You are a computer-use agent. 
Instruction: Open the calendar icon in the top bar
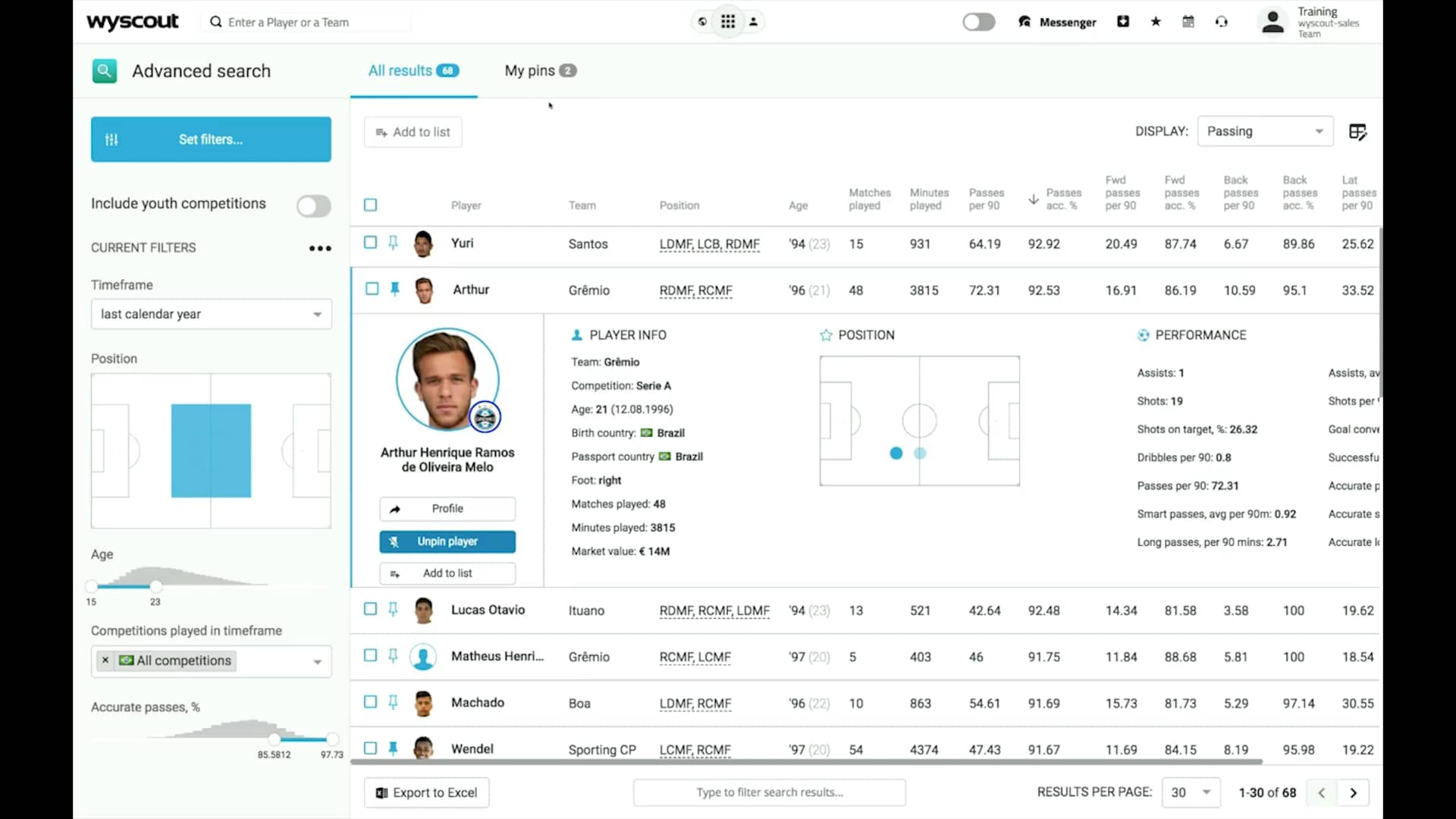(1188, 21)
